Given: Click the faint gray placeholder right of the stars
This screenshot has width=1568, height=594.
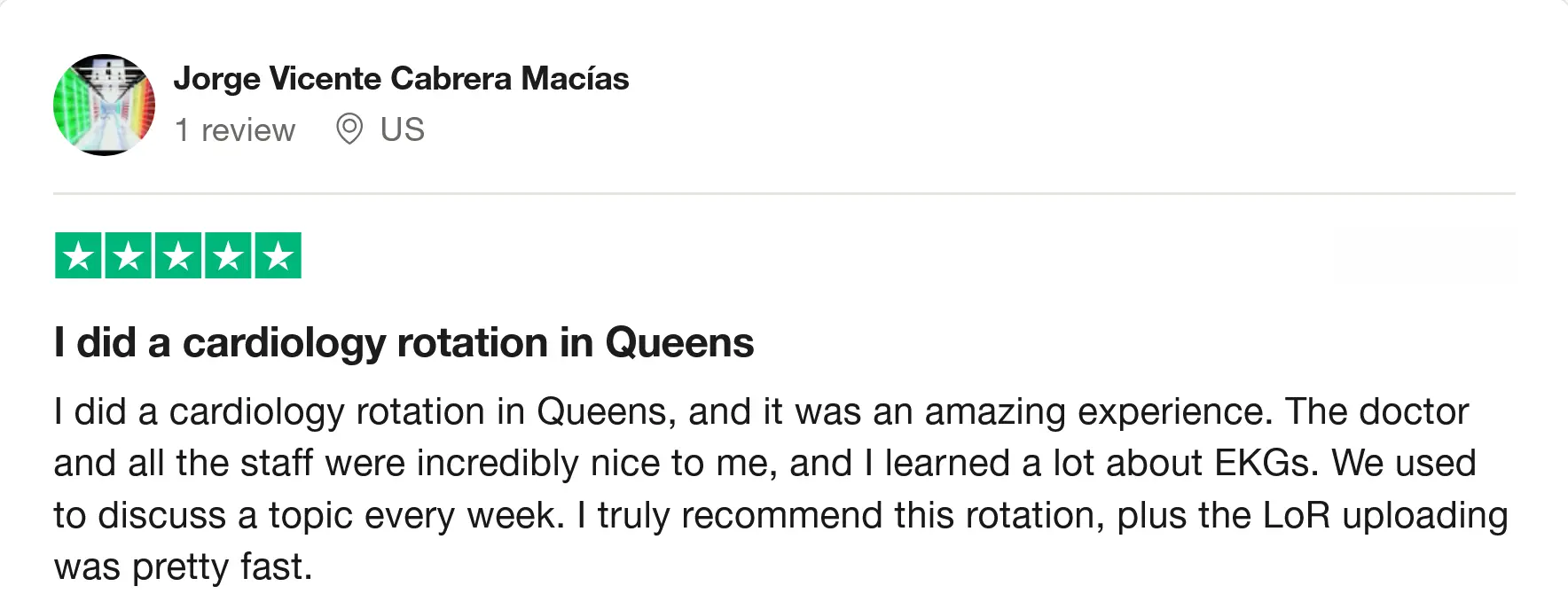Looking at the screenshot, I should [1424, 255].
